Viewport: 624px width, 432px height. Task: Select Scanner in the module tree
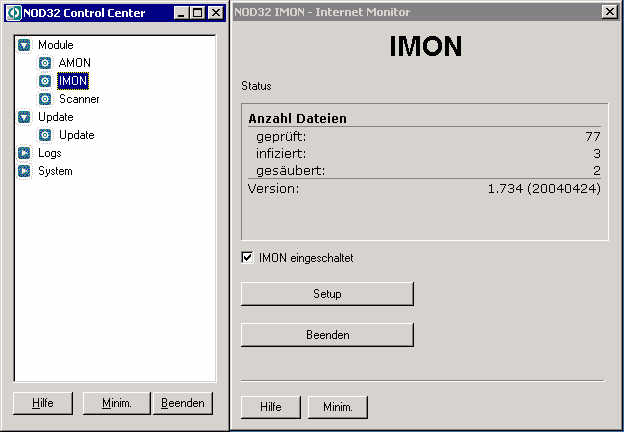click(x=79, y=99)
